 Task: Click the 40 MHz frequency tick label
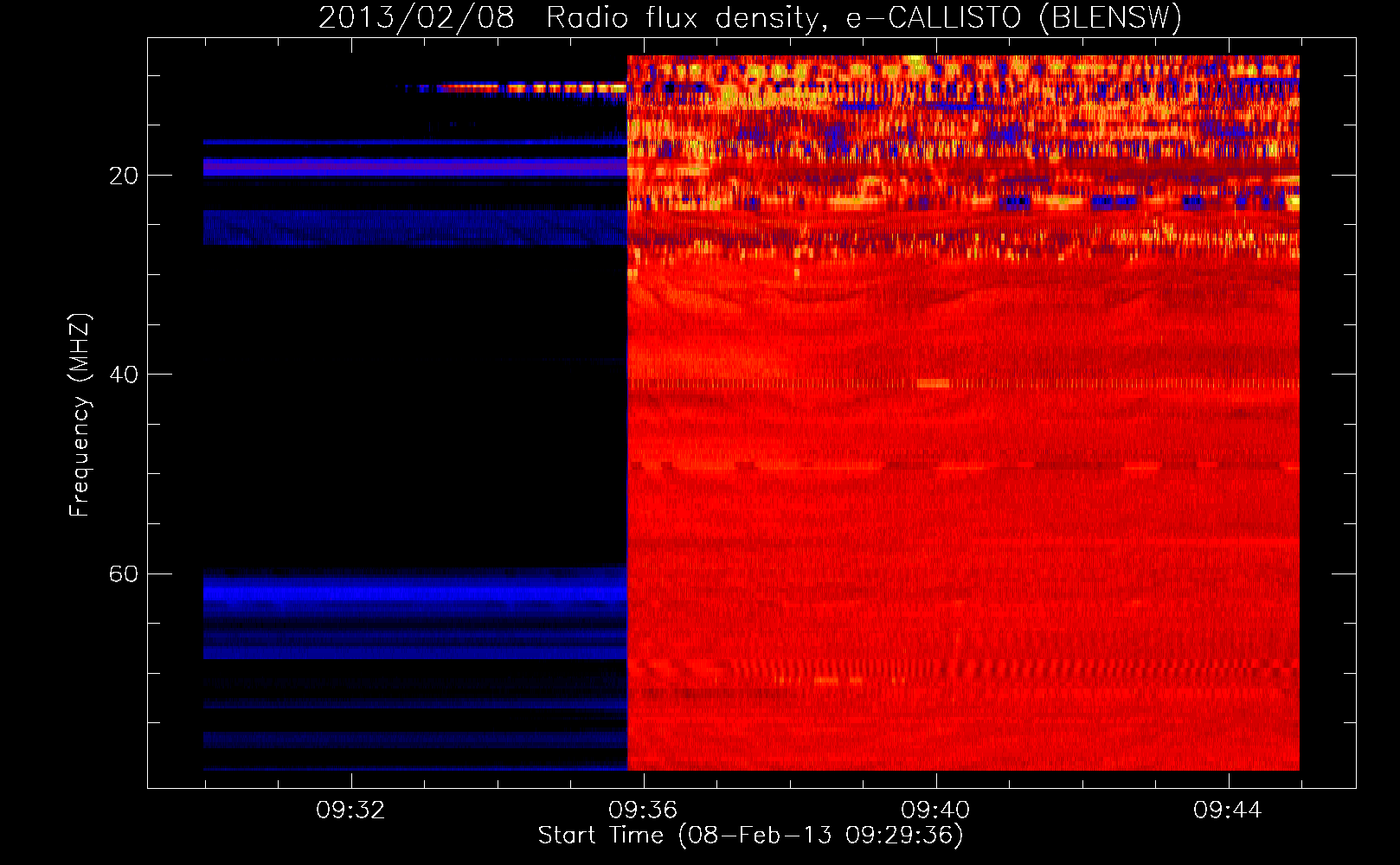click(x=123, y=375)
